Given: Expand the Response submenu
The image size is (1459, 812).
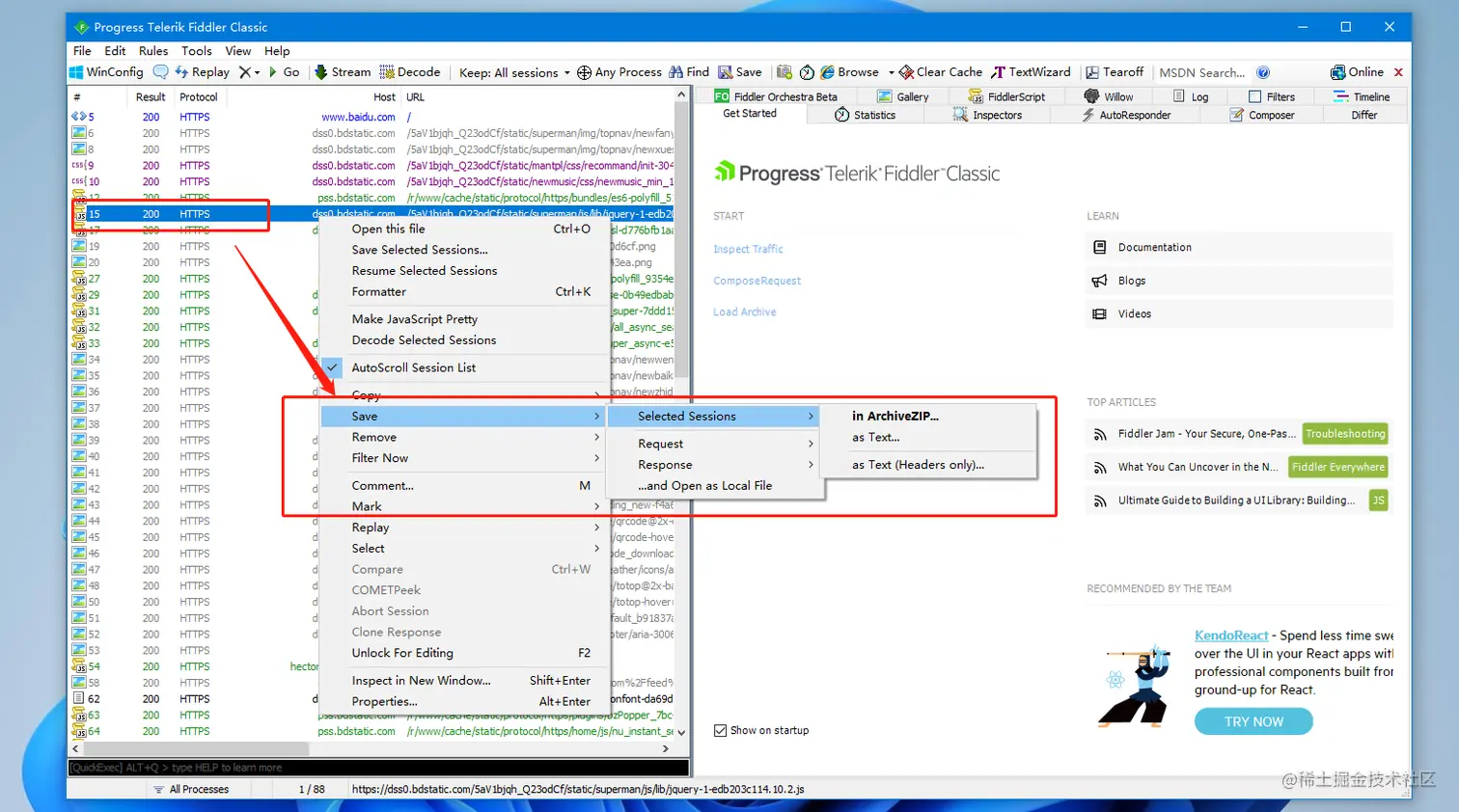Looking at the screenshot, I should pos(715,465).
